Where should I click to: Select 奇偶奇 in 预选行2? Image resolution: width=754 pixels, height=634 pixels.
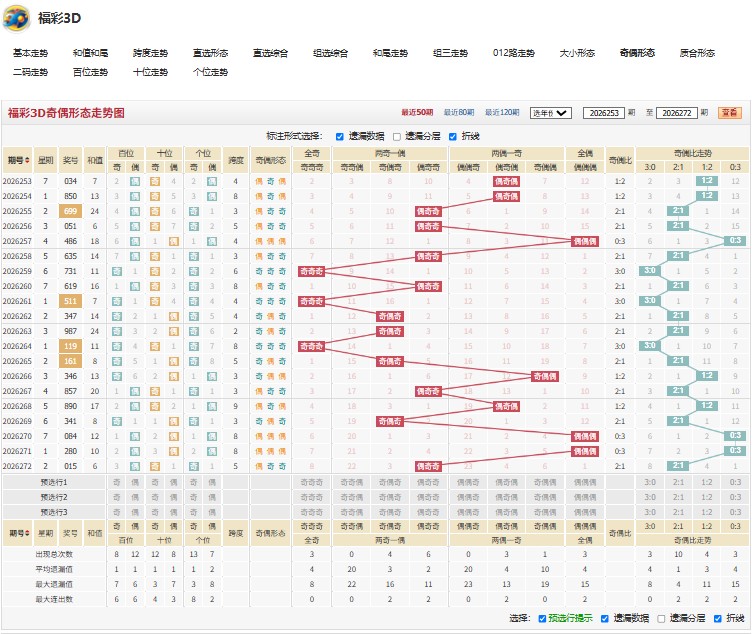pyautogui.click(x=390, y=497)
